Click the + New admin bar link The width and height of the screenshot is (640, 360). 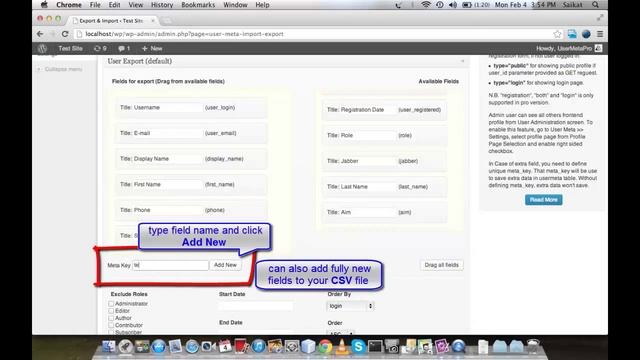click(152, 48)
